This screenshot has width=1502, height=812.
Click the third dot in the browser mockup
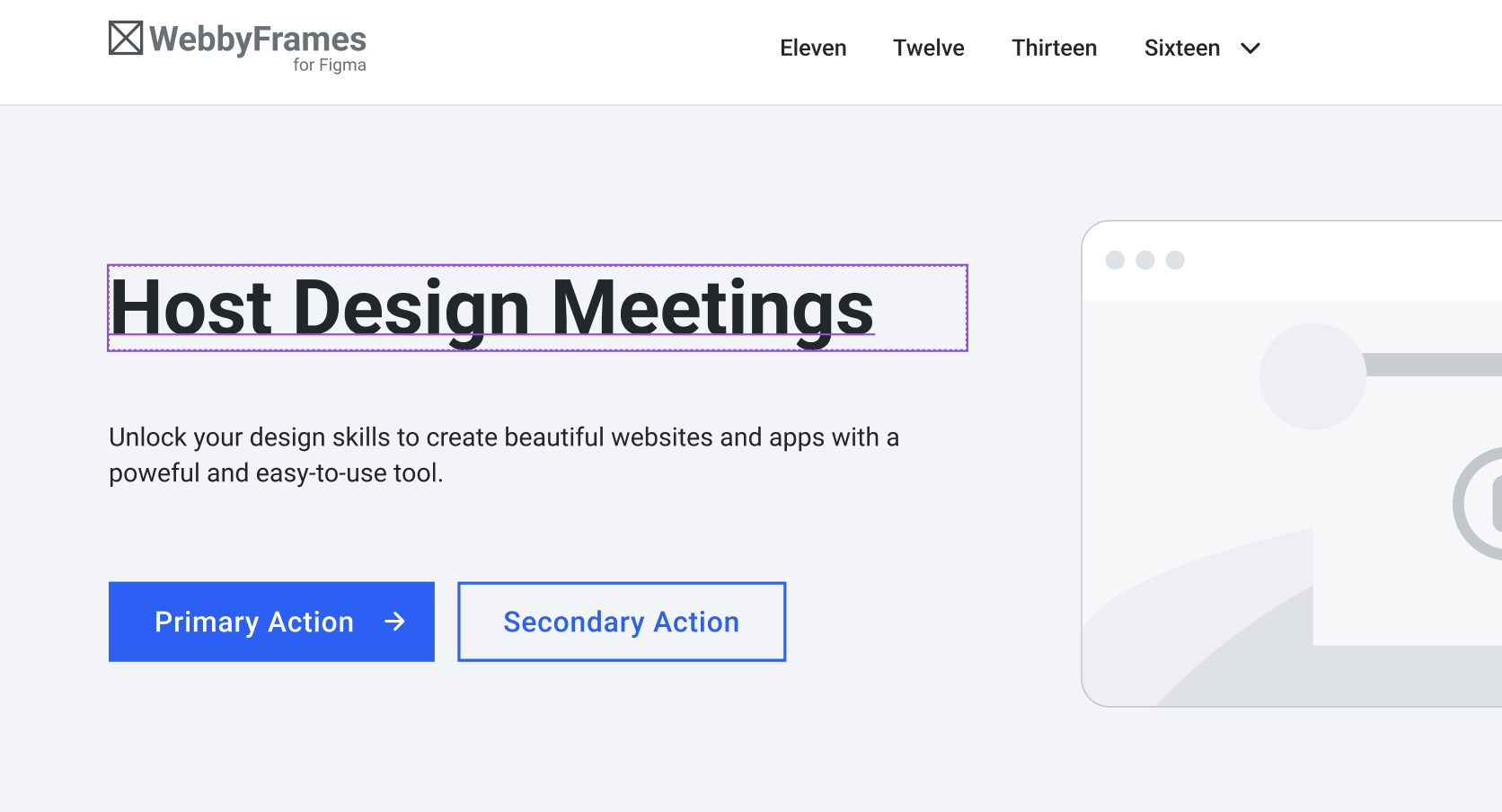coord(1175,260)
